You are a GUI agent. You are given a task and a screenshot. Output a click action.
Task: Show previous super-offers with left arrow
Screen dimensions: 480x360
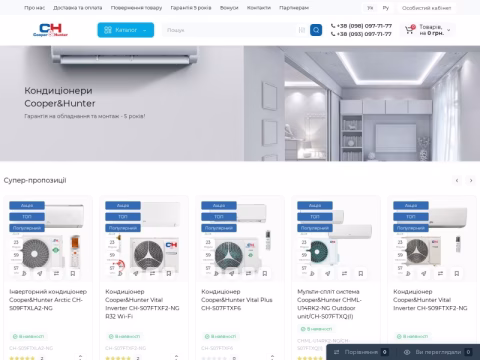[x=457, y=180]
